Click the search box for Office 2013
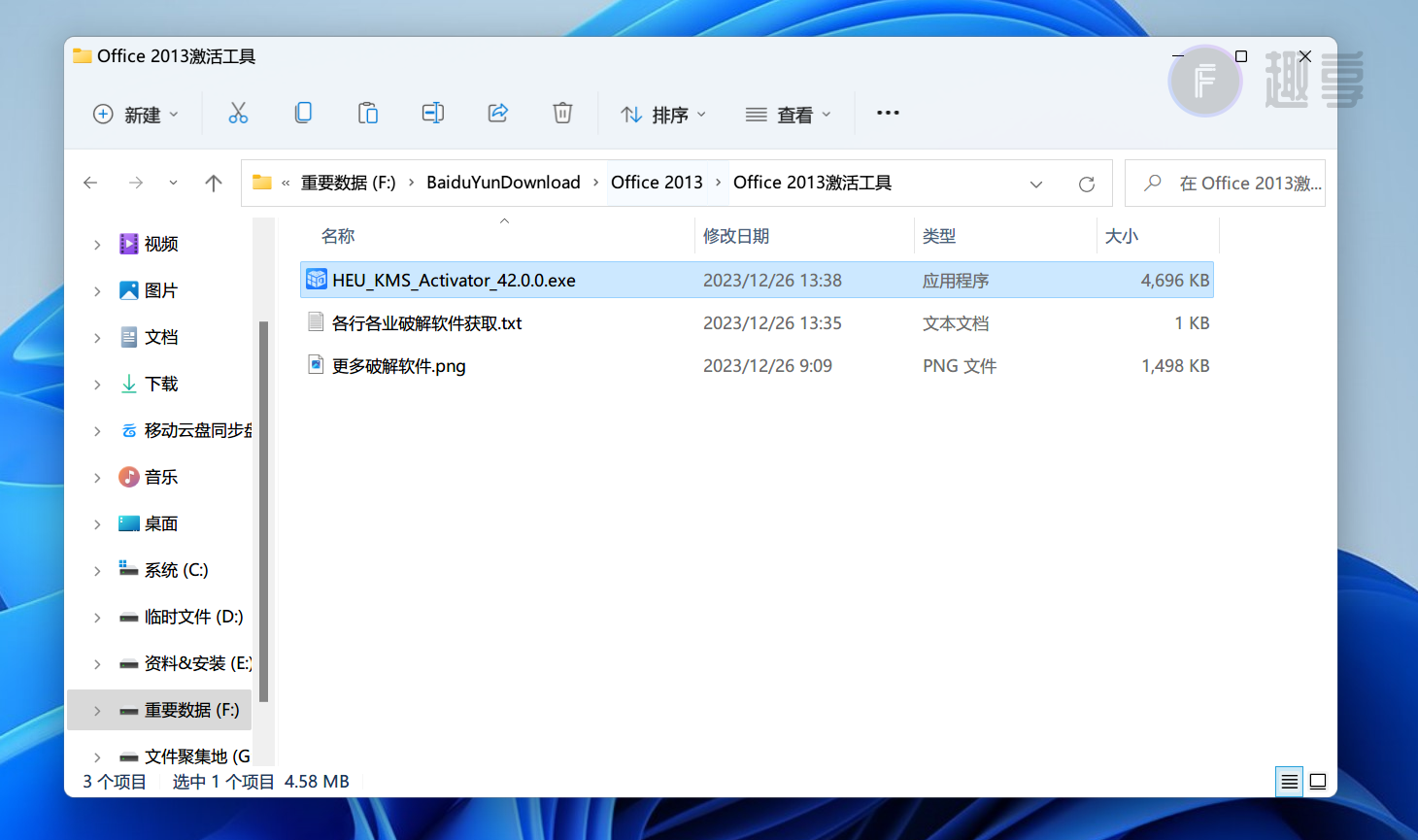Viewport: 1418px width, 840px height. click(x=1225, y=183)
